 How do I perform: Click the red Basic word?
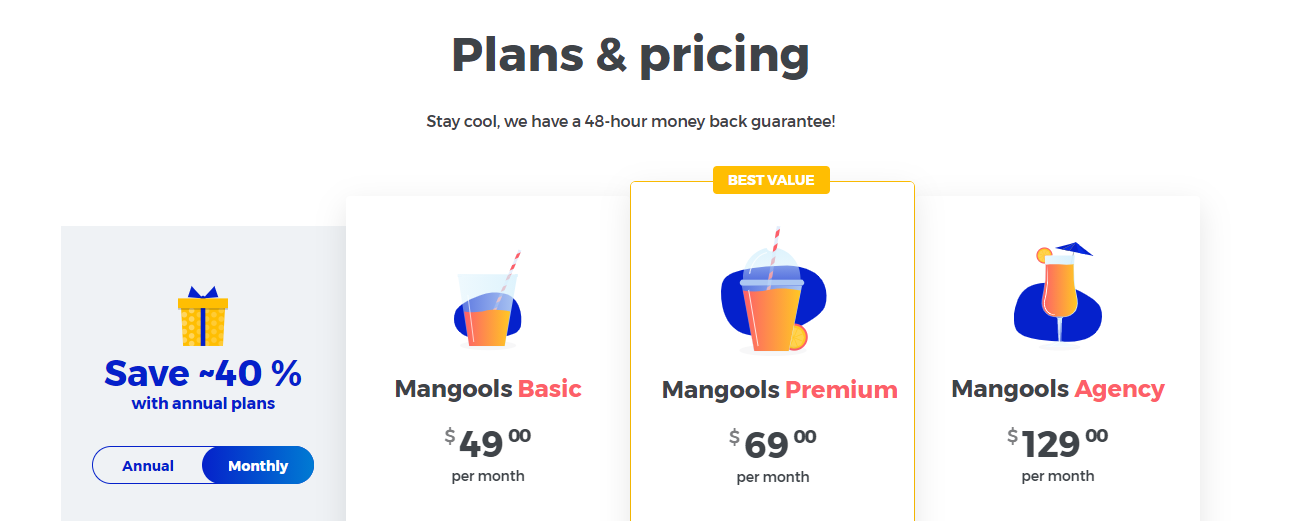pyautogui.click(x=549, y=388)
